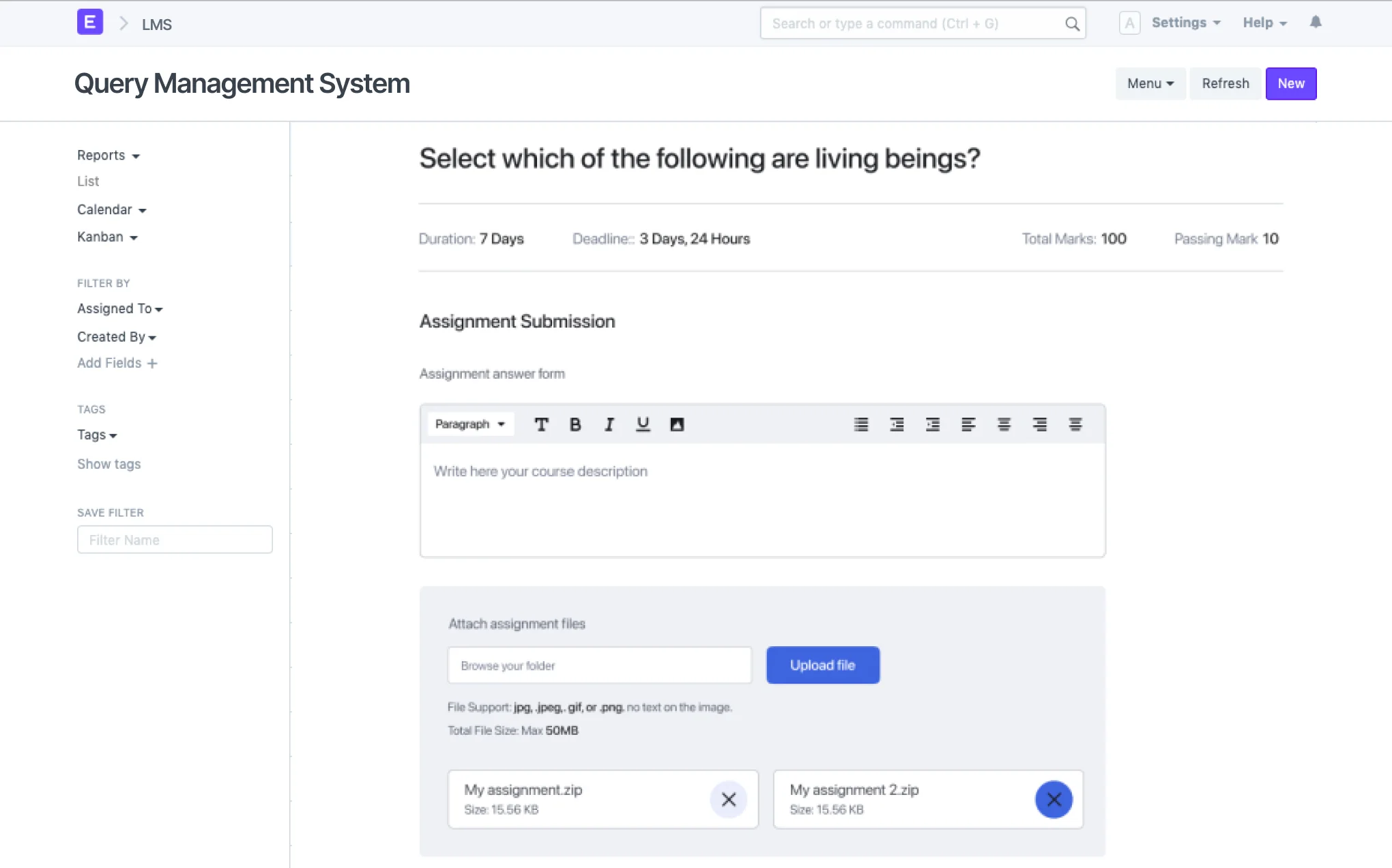Underline text using editor toolbar icon
Viewport: 1392px width, 868px height.
pos(643,424)
